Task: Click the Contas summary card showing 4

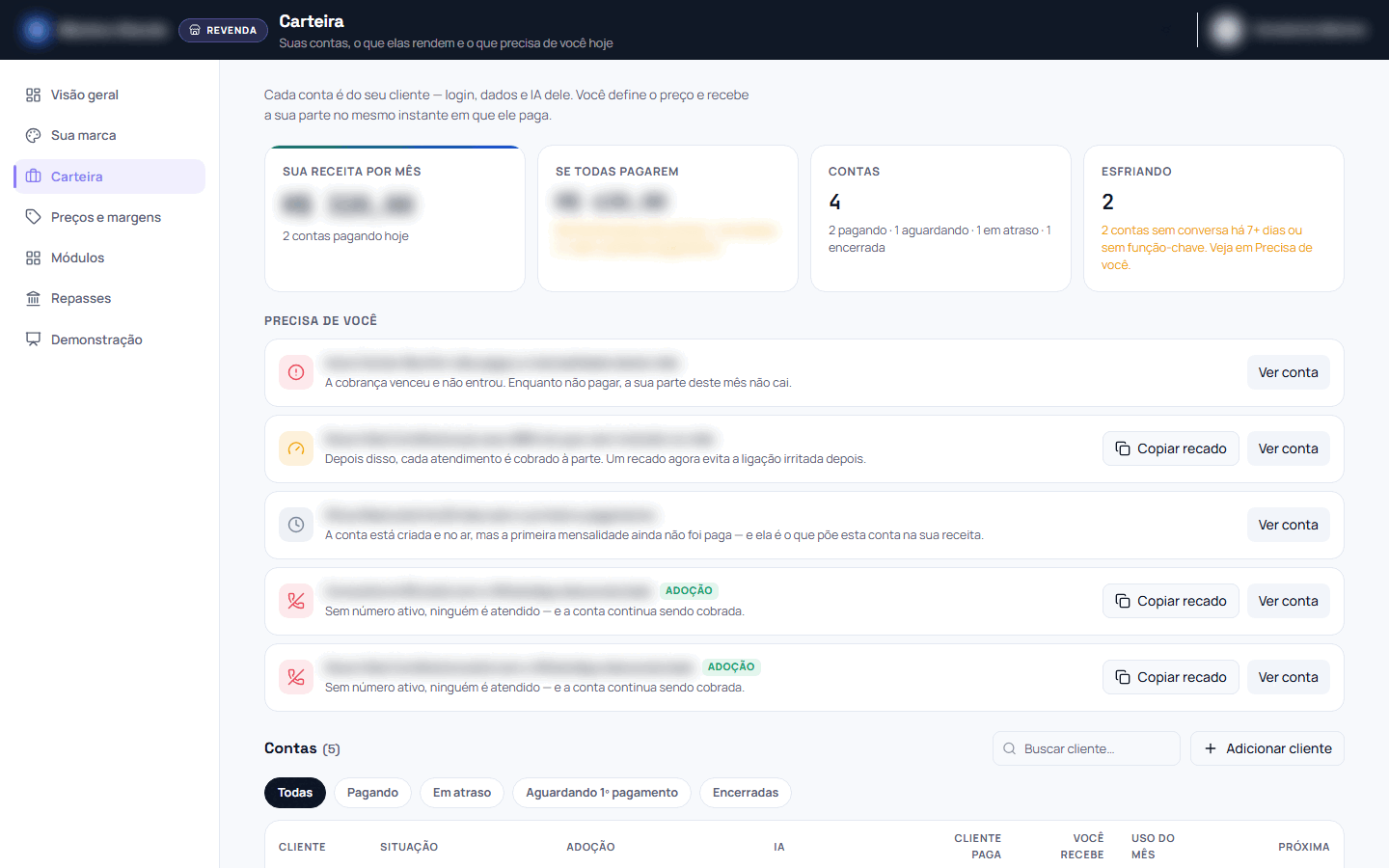Action: pyautogui.click(x=940, y=218)
